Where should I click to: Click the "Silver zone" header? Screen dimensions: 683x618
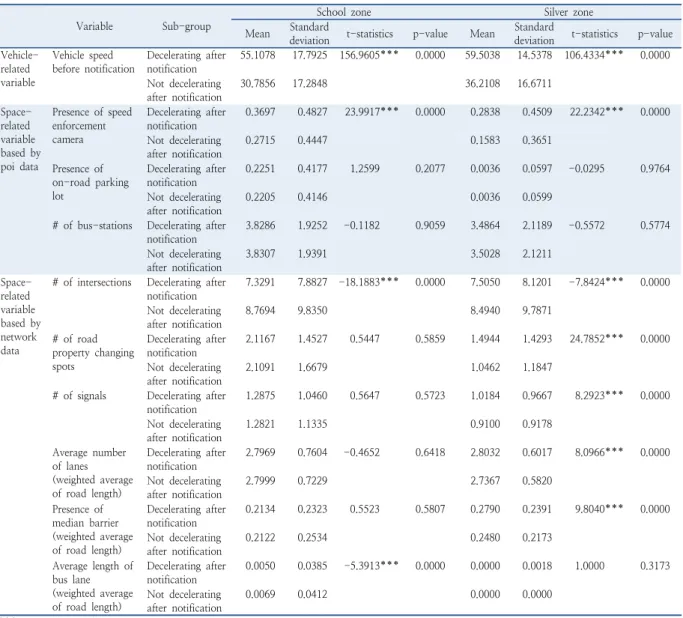[568, 12]
